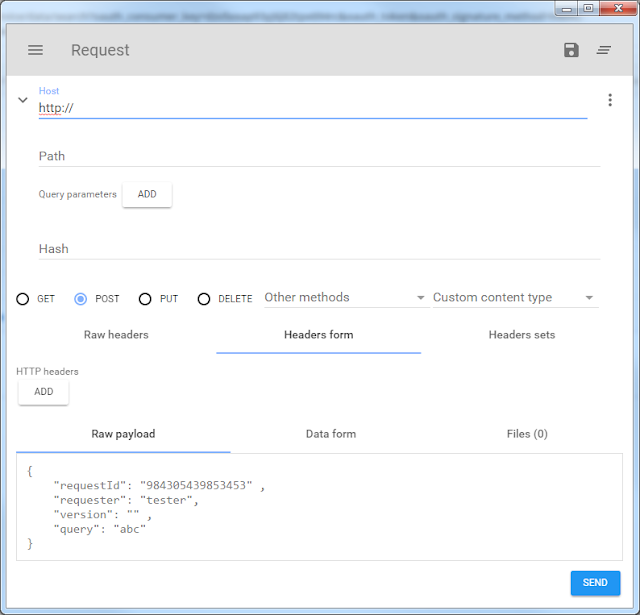Focus the Hash input field
This screenshot has height=615, width=640.
pyautogui.click(x=318, y=249)
